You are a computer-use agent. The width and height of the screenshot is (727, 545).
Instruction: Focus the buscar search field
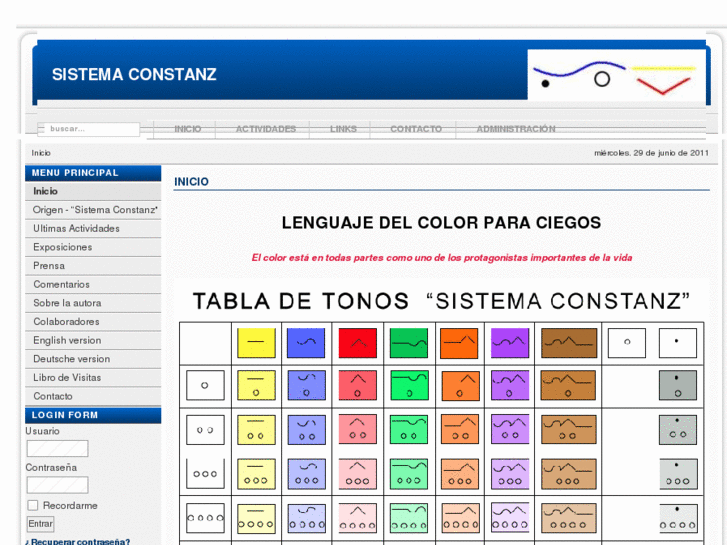[89, 129]
